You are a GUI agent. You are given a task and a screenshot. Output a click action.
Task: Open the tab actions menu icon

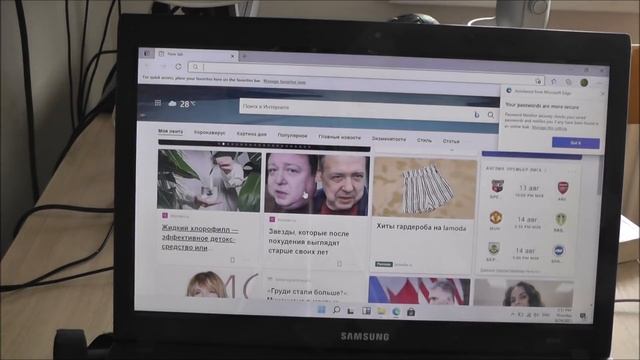(147, 53)
